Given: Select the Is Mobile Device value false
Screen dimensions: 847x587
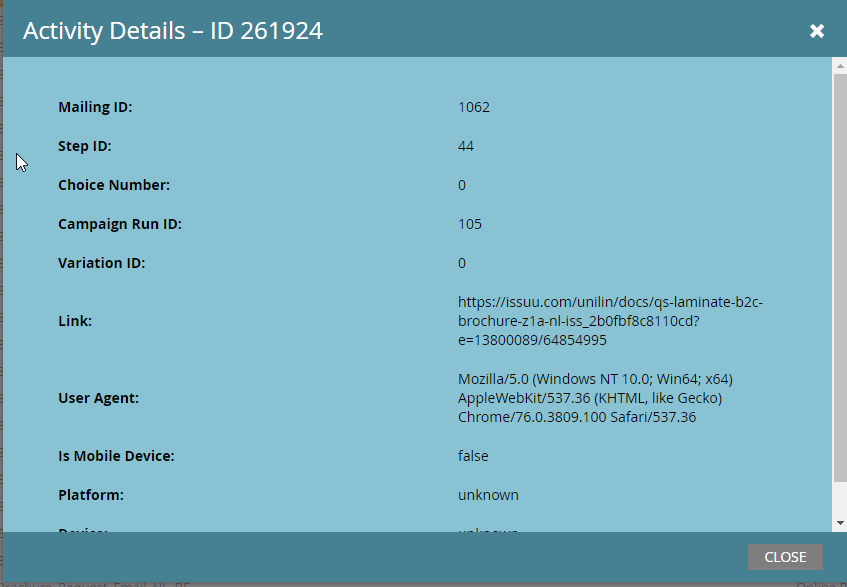Looking at the screenshot, I should 473,456.
